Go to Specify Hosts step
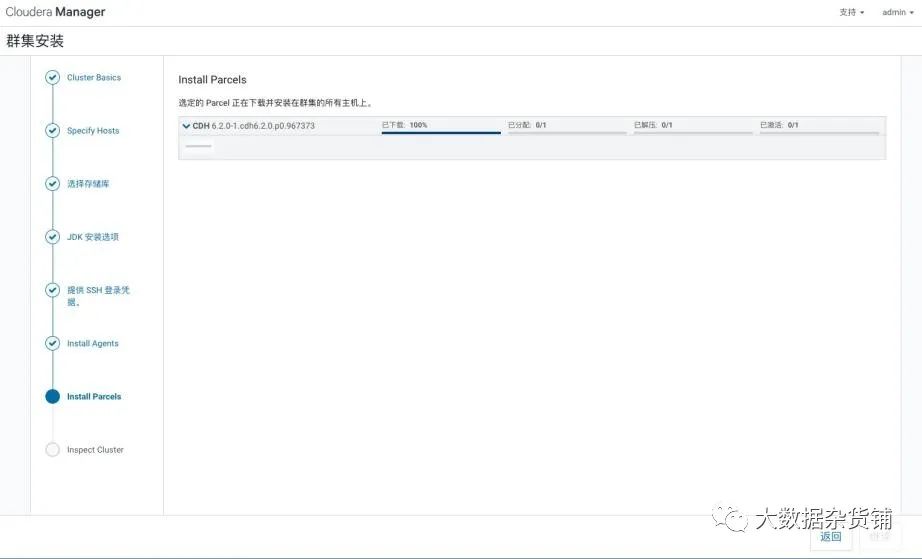 (93, 130)
